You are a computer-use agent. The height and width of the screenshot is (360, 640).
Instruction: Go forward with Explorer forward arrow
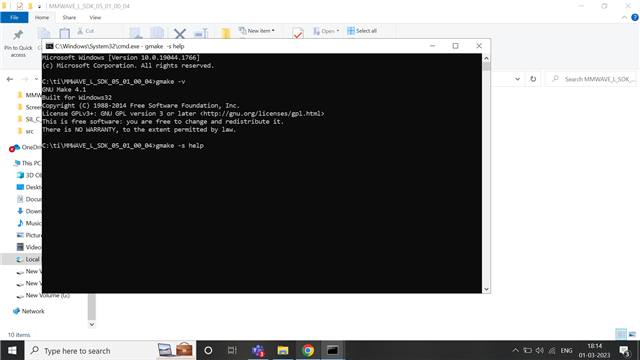25,79
